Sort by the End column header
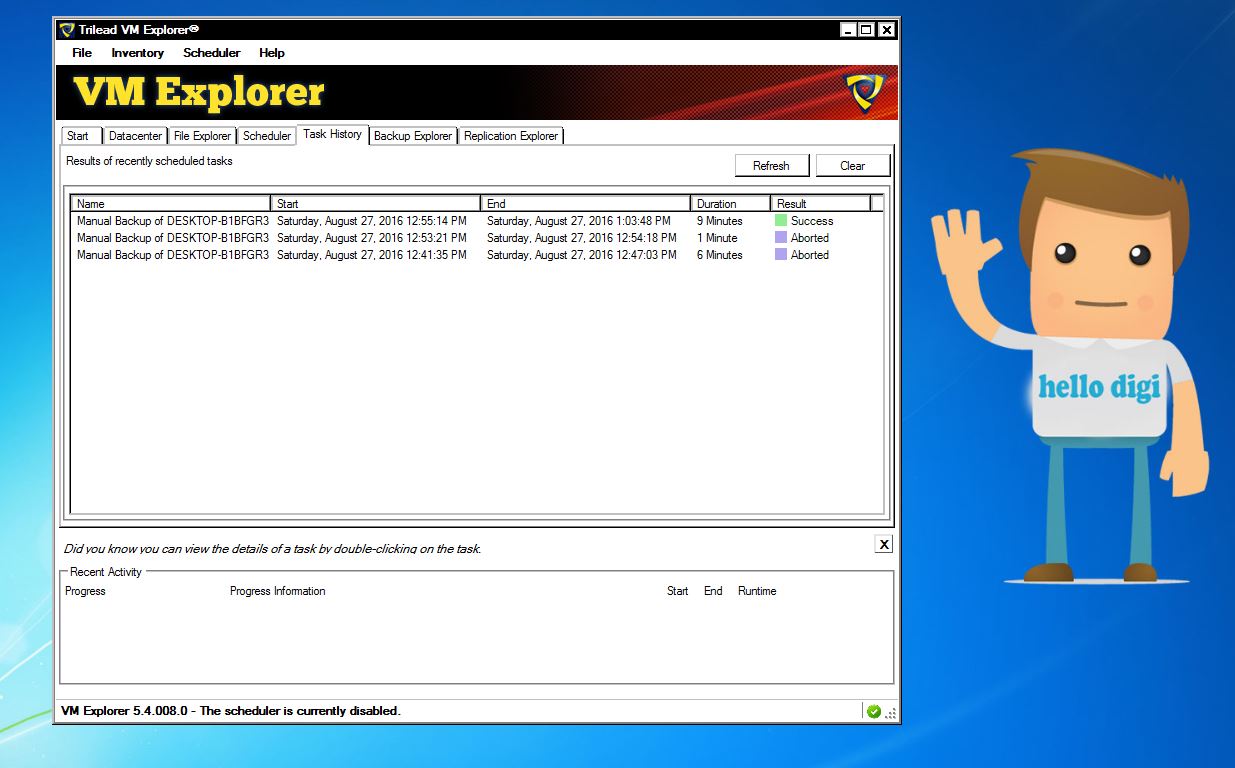 [586, 203]
